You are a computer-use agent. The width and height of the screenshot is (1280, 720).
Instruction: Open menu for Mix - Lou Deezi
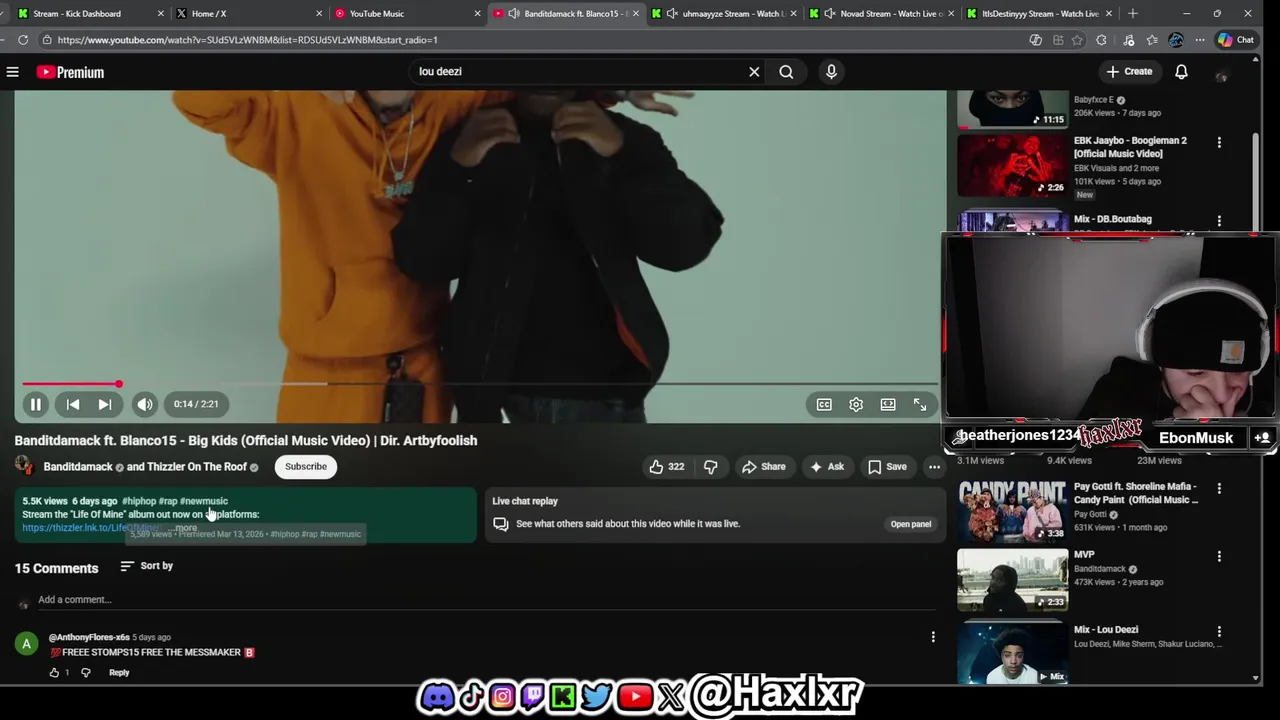point(1219,632)
